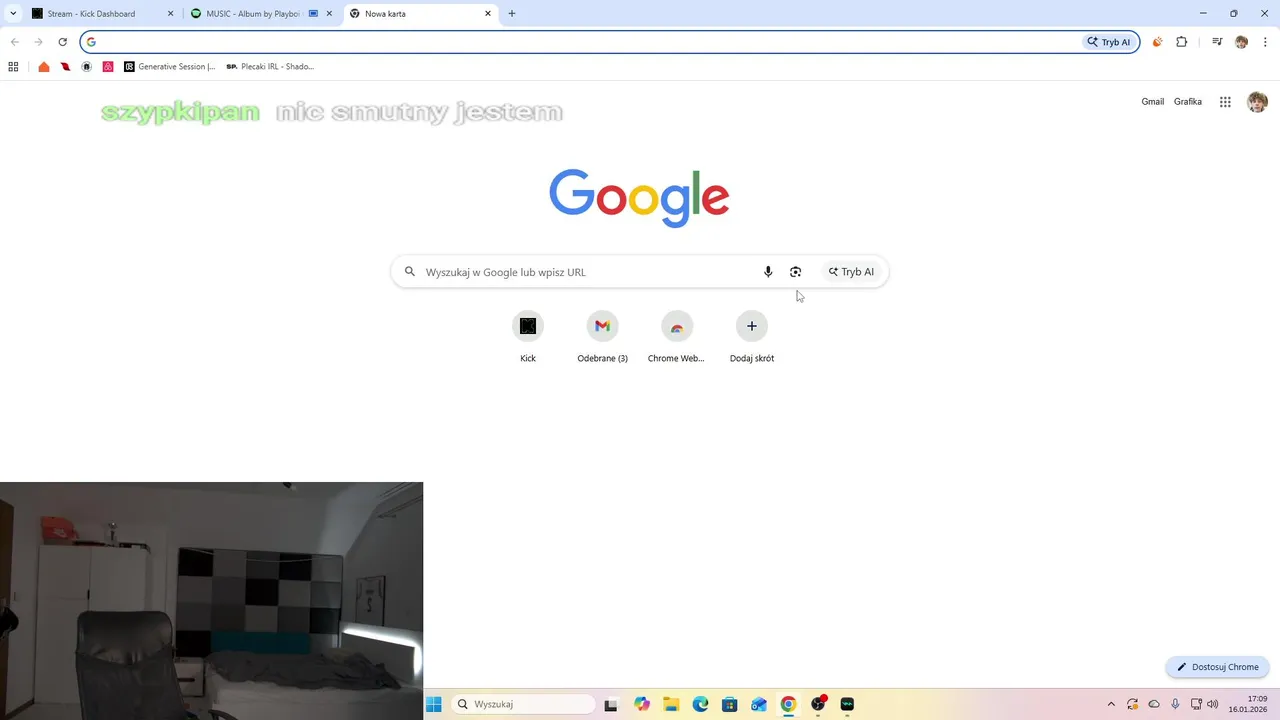Open the orange extension icon in toolbar
The width and height of the screenshot is (1280, 720).
pos(1157,42)
